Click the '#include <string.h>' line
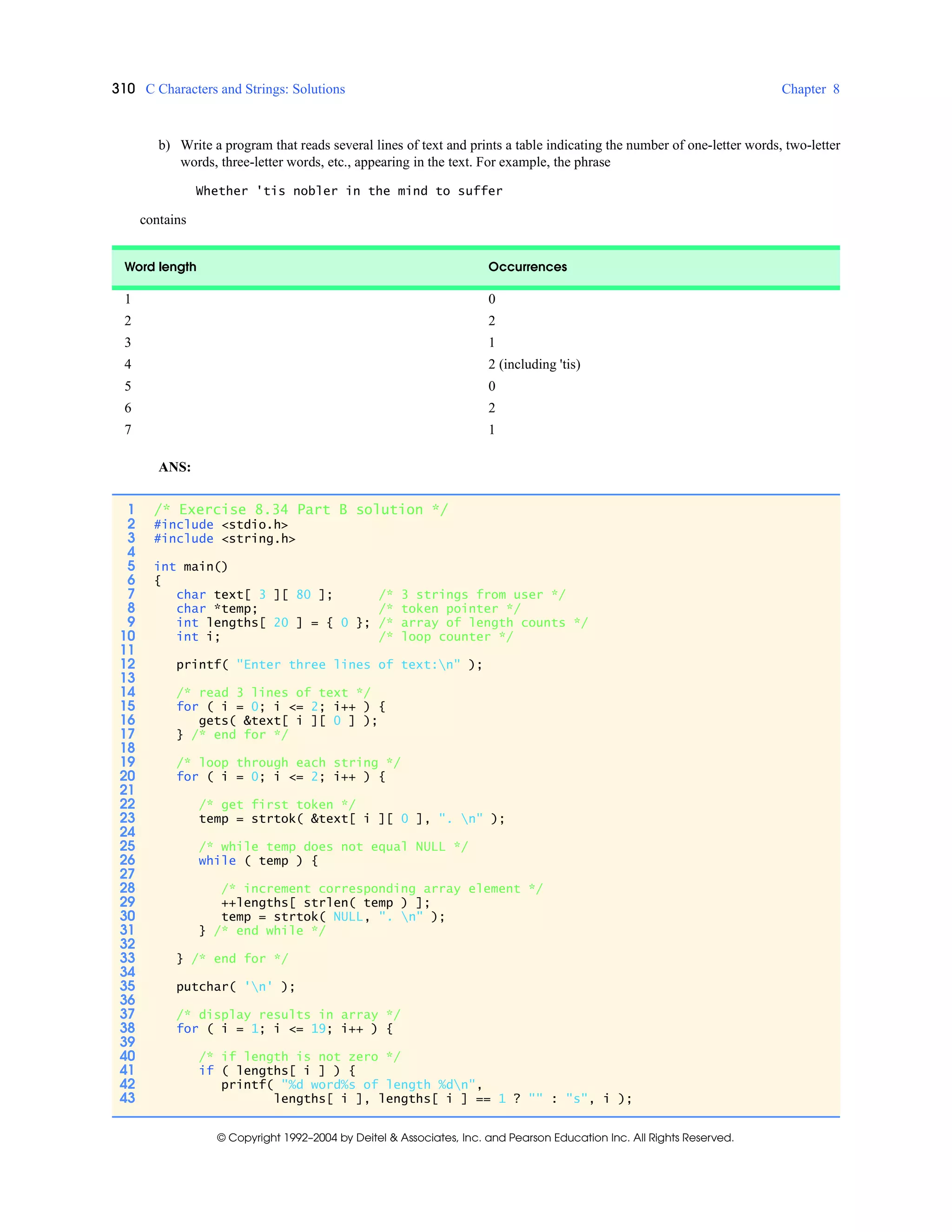 (x=225, y=538)
